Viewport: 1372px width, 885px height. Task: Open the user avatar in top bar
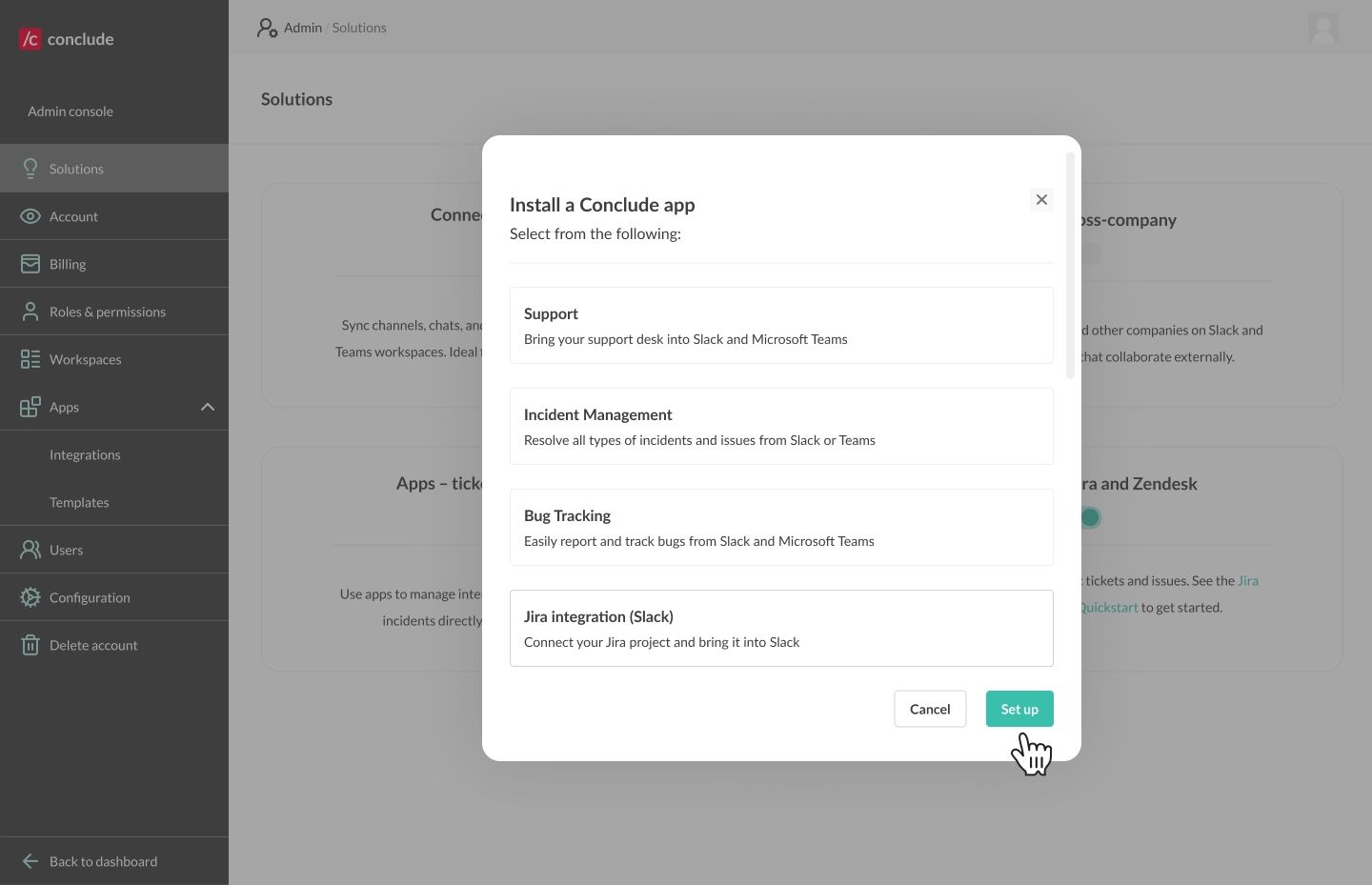(1323, 29)
